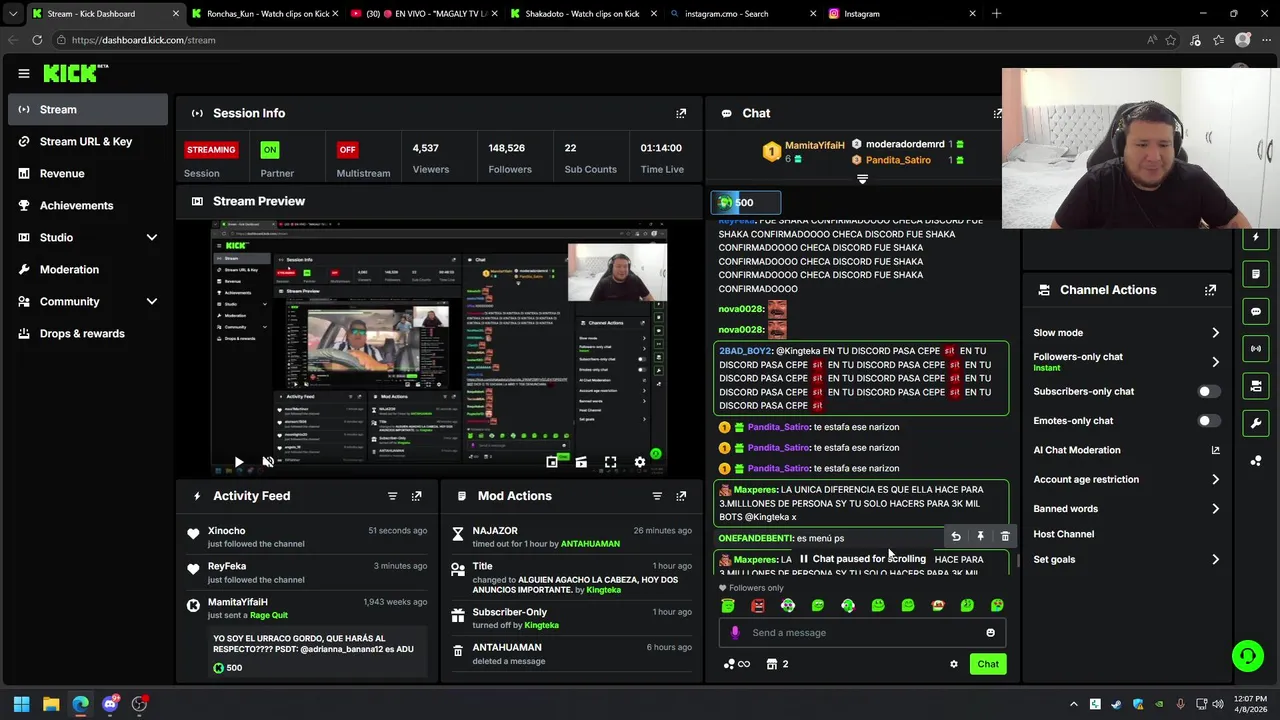
Task: Click the browser address bar
Action: coord(600,40)
